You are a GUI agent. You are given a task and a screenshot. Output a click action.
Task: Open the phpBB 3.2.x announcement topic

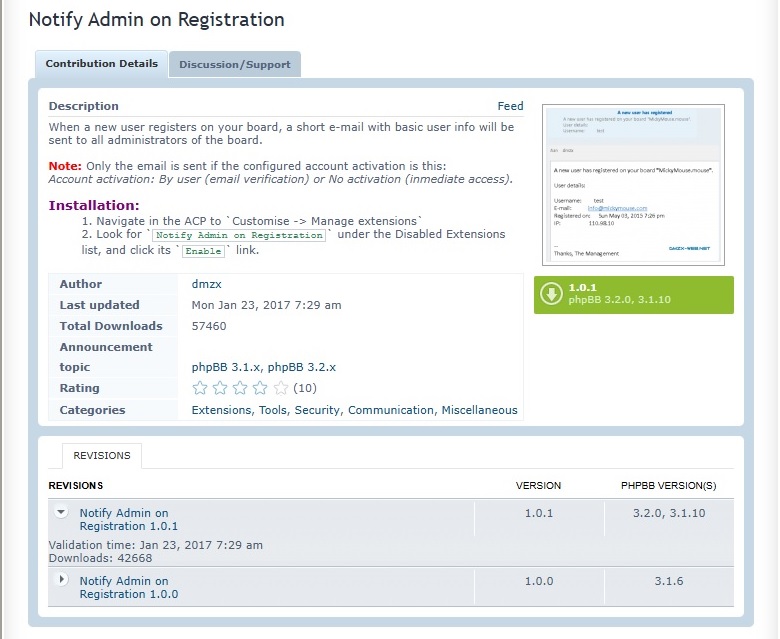(x=302, y=367)
